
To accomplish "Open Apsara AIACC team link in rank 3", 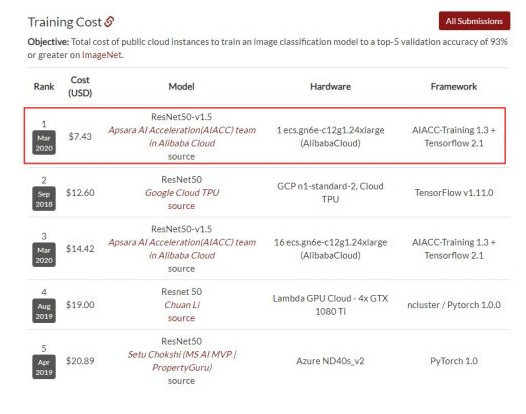I will click(x=182, y=249).
